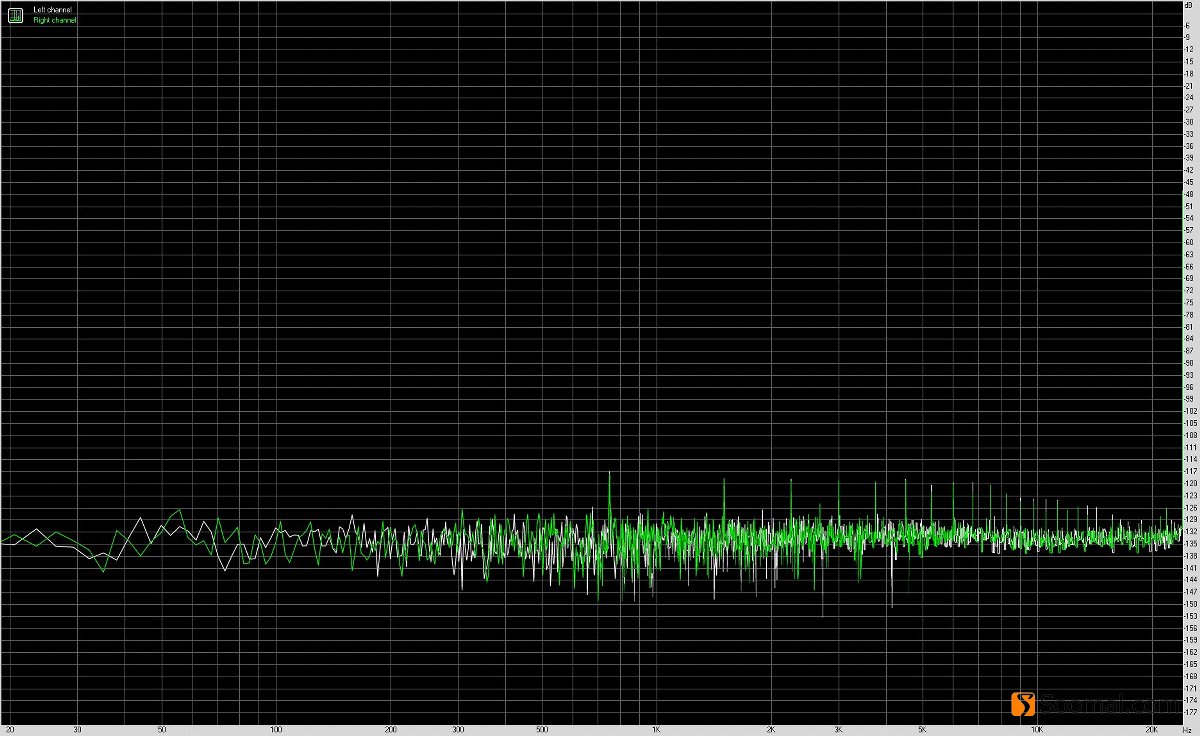Select the green Right channel legend label
This screenshot has height=736, width=1200.
click(54, 19)
